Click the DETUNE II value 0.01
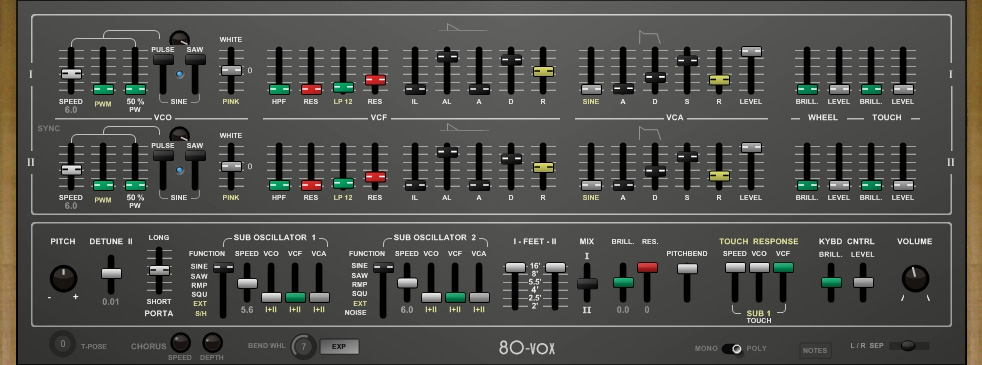982x365 pixels. pyautogui.click(x=111, y=302)
